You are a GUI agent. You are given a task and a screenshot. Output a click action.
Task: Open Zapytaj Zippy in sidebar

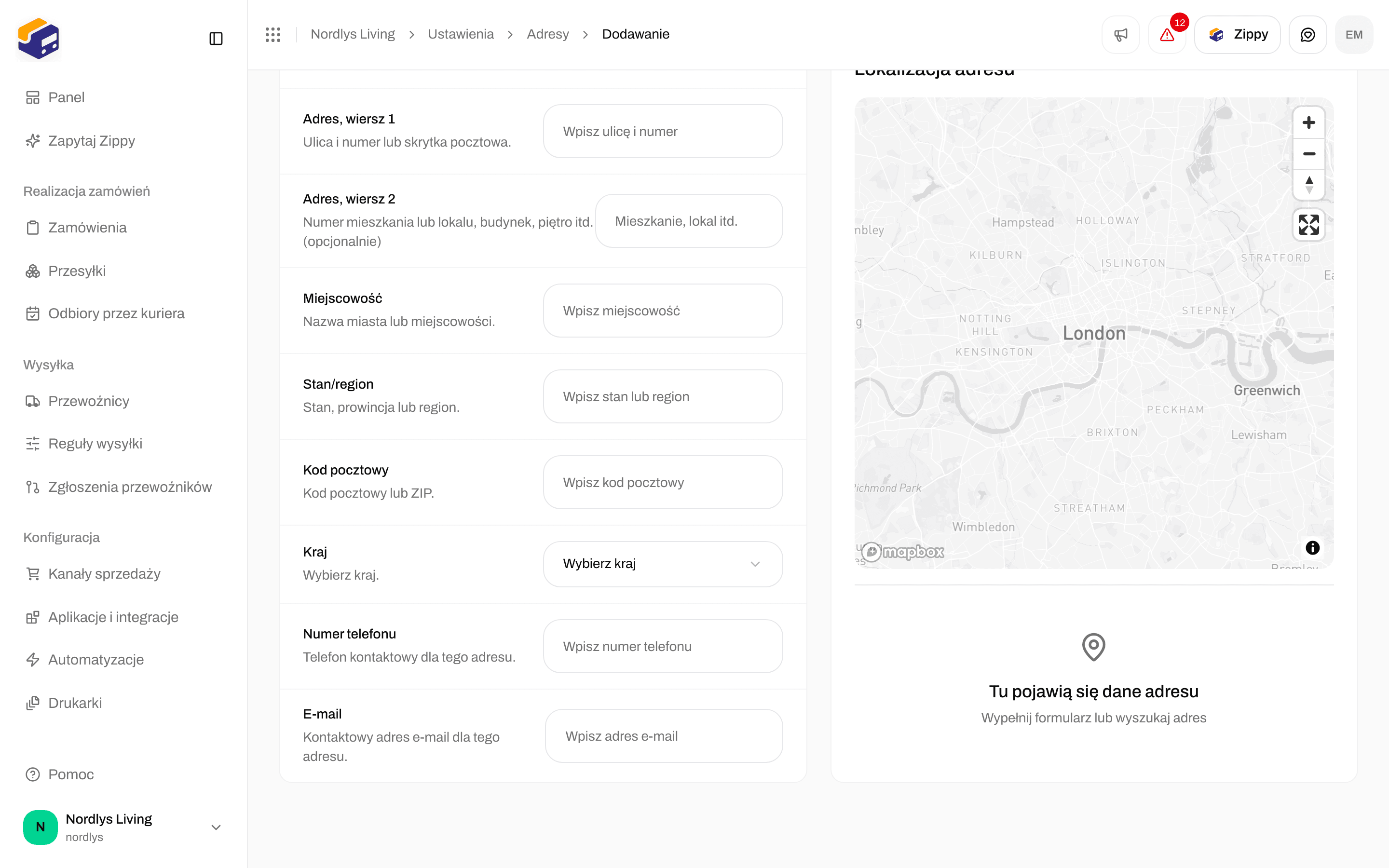click(x=123, y=141)
